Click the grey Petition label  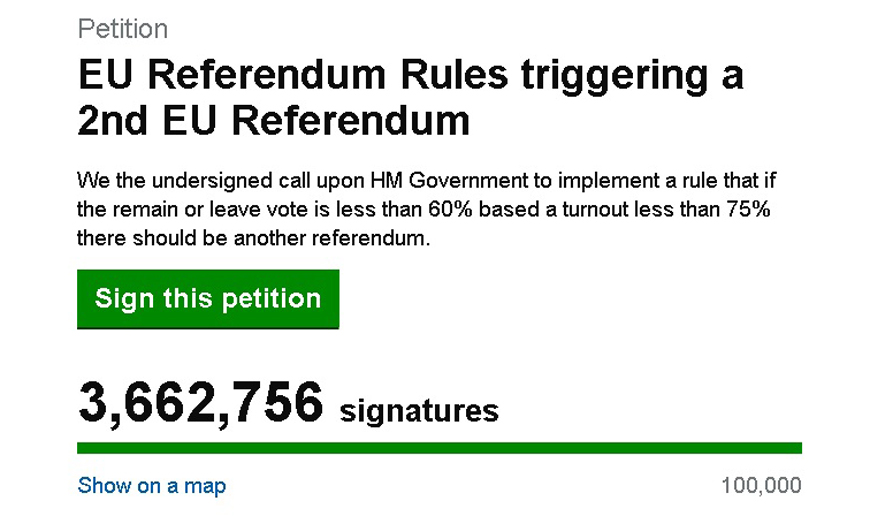pos(122,29)
